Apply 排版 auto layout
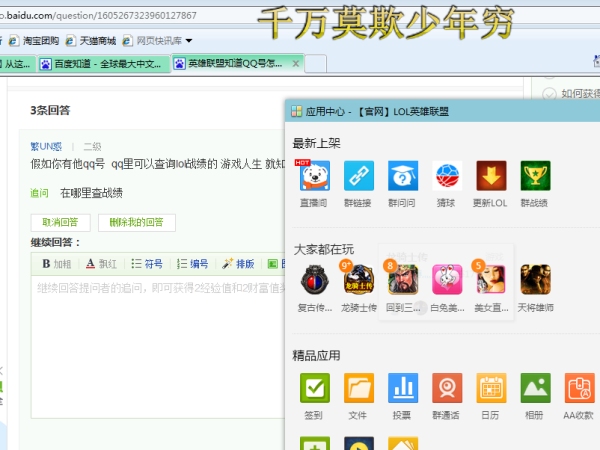The image size is (600, 450). click(x=238, y=264)
